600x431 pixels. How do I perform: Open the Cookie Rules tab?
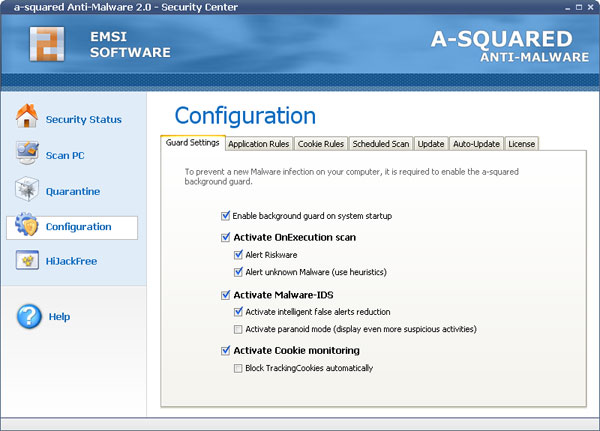[321, 144]
